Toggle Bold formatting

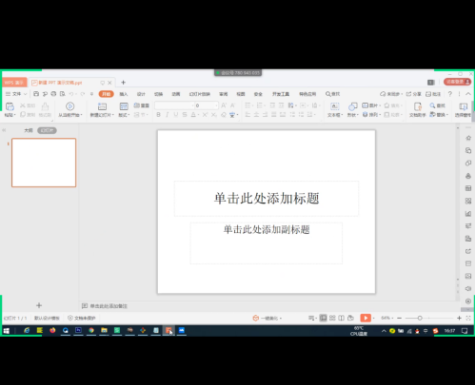pos(158,115)
